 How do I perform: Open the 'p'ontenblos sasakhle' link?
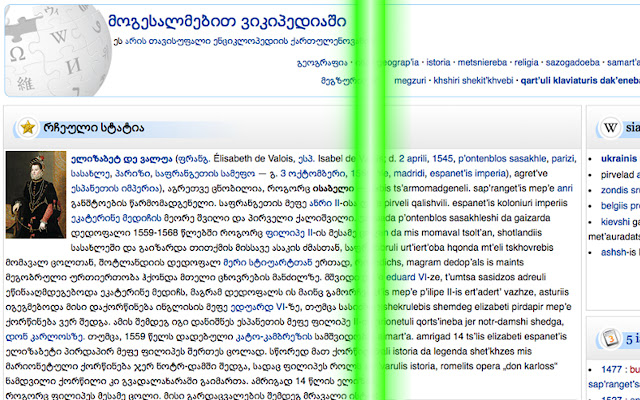503,159
